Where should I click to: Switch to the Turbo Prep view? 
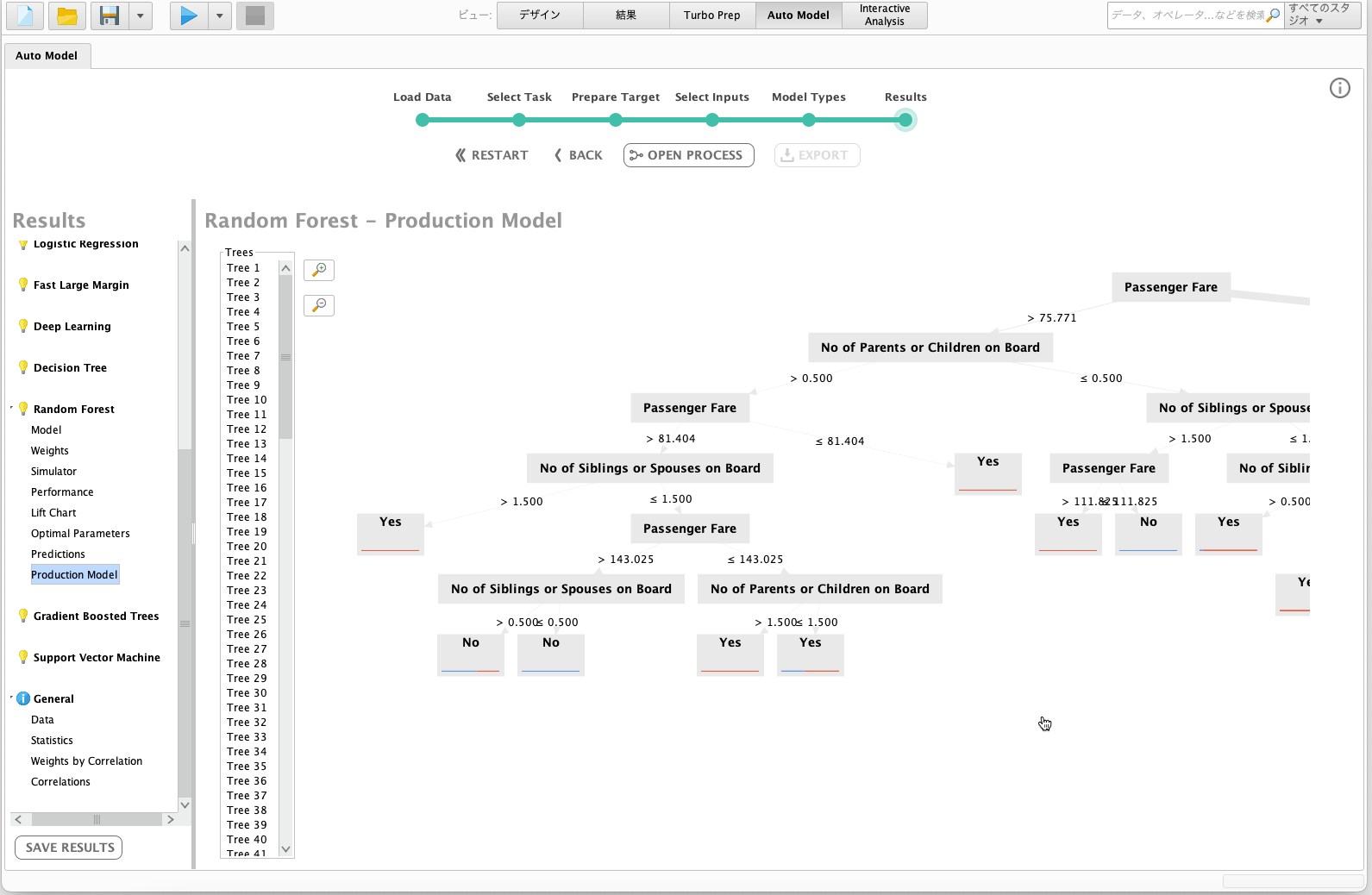pos(712,15)
